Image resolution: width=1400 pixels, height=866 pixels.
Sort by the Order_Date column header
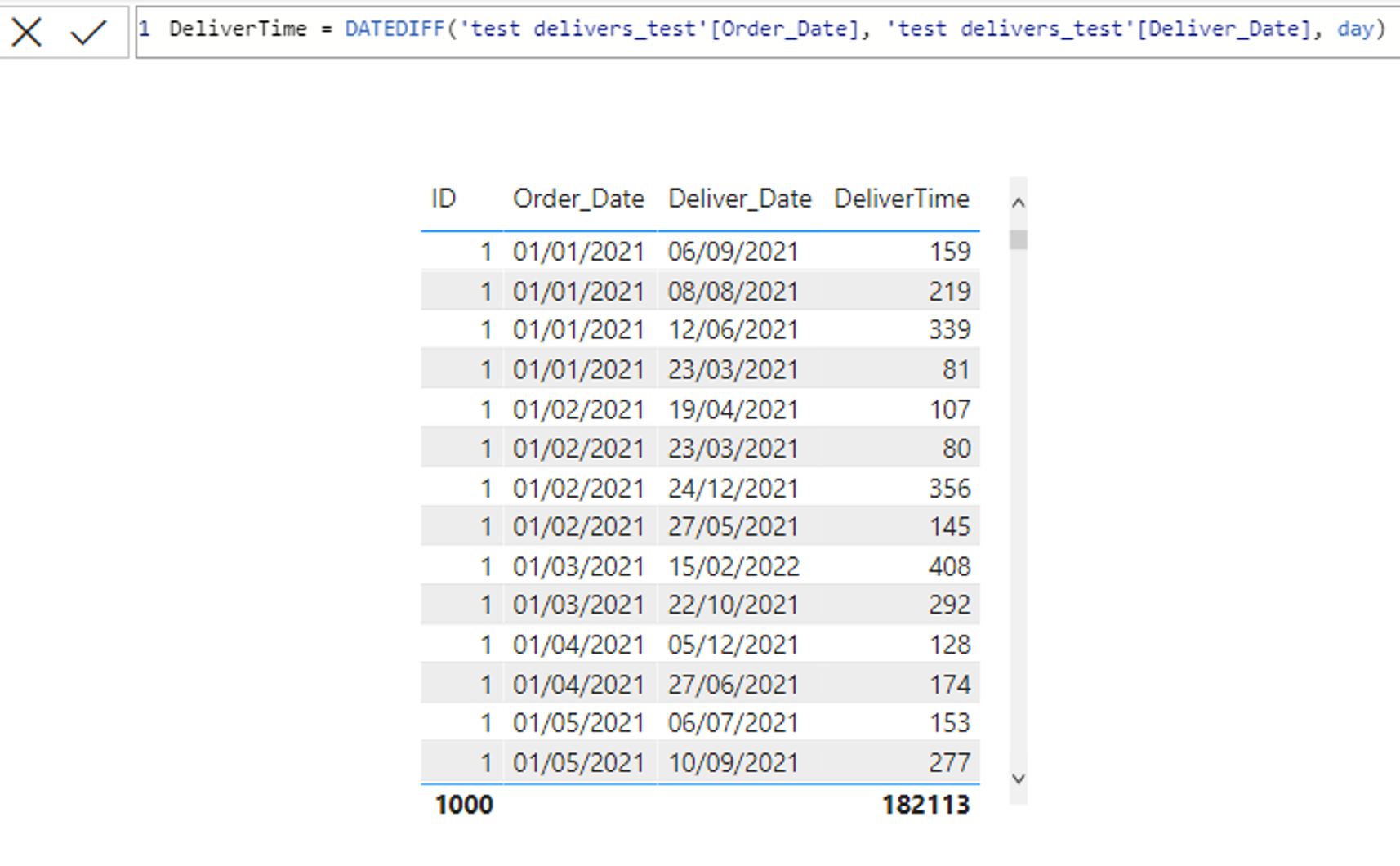pos(578,199)
